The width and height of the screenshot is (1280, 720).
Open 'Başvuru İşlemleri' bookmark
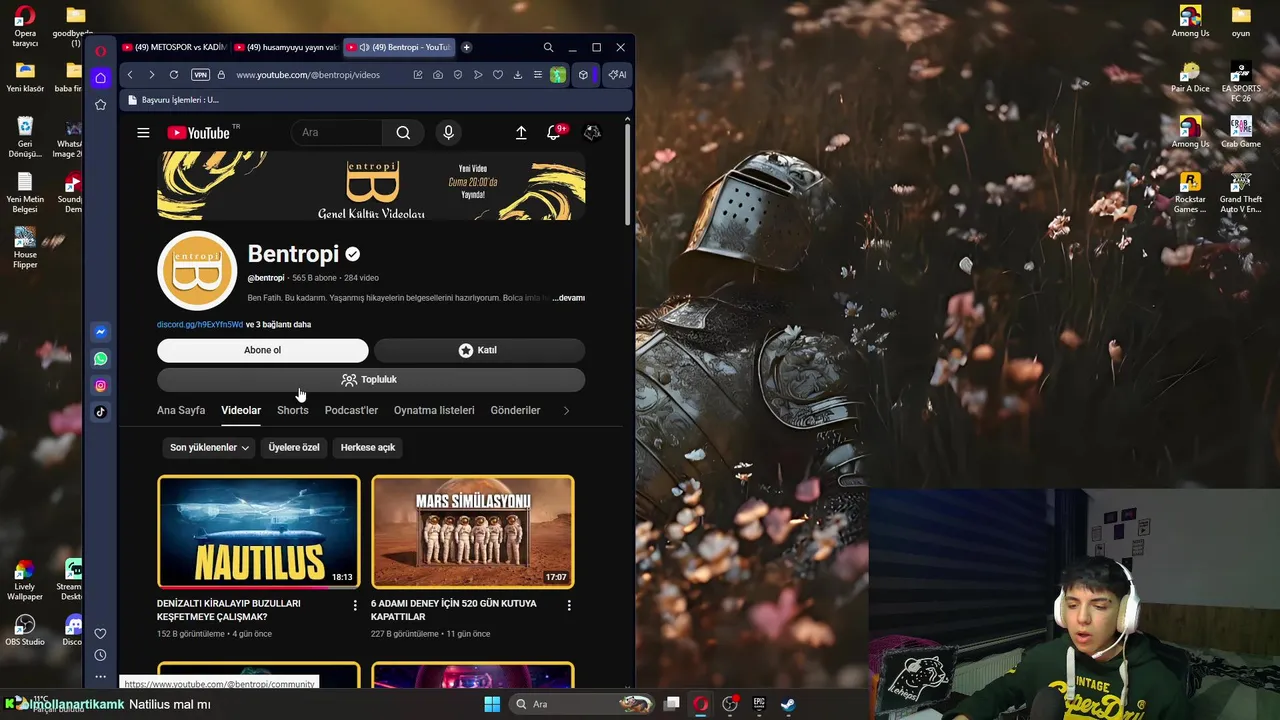173,100
